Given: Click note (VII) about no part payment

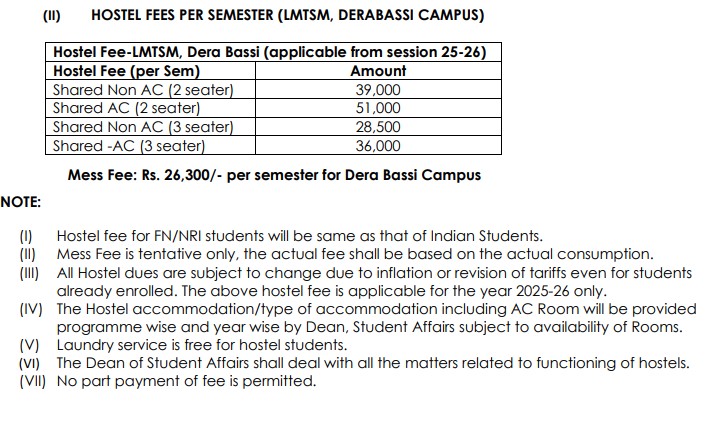Looking at the screenshot, I should [187, 381].
